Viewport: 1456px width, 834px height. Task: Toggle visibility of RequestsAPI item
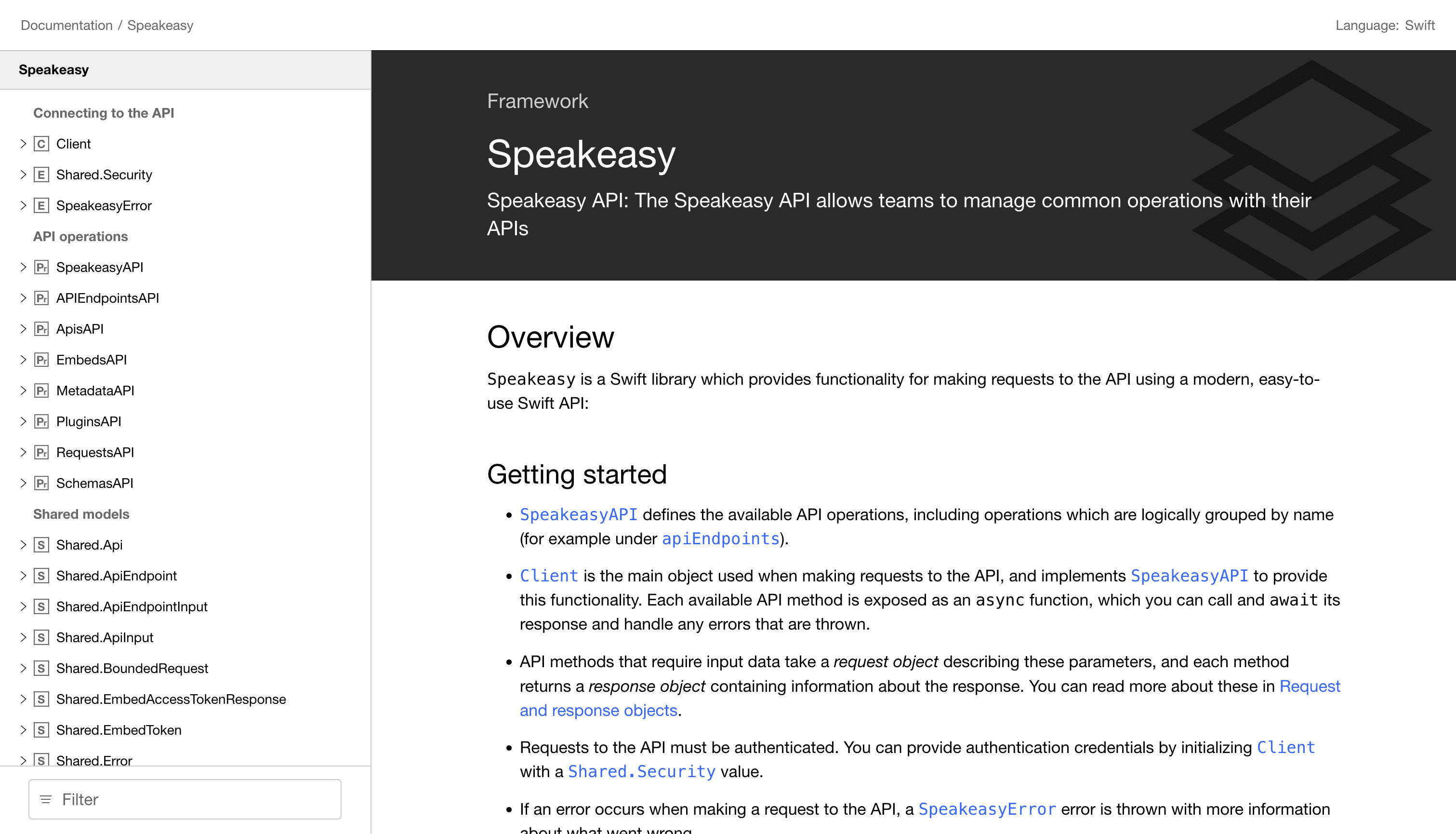click(x=22, y=452)
